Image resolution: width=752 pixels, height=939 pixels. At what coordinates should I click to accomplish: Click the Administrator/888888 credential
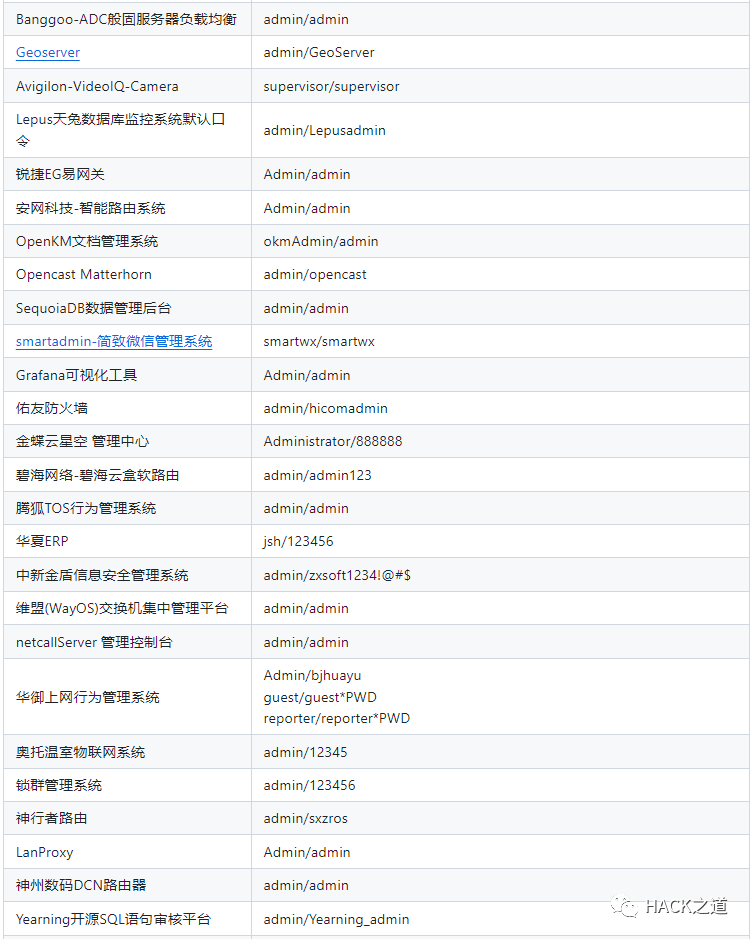point(333,441)
